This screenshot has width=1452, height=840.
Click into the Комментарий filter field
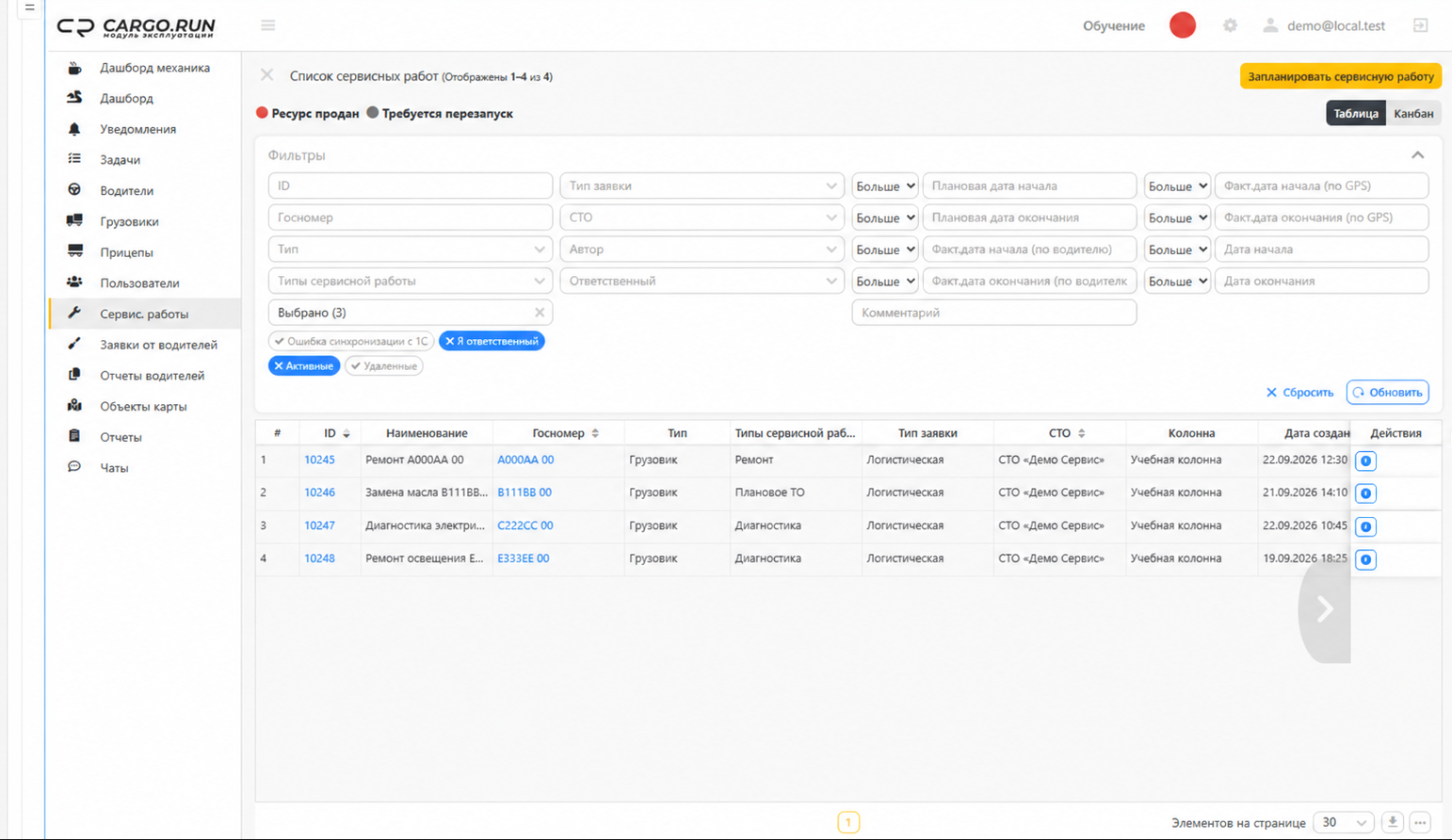point(993,313)
